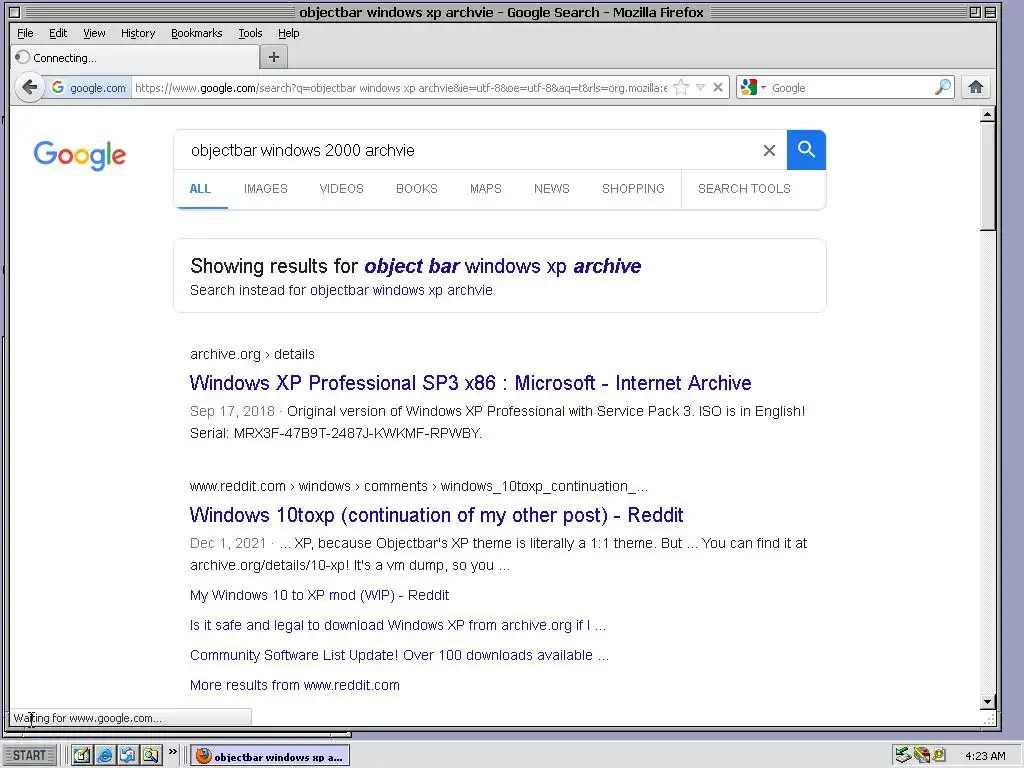The height and width of the screenshot is (768, 1024).
Task: Launch the Internet Explorer quick launch icon
Action: (104, 756)
